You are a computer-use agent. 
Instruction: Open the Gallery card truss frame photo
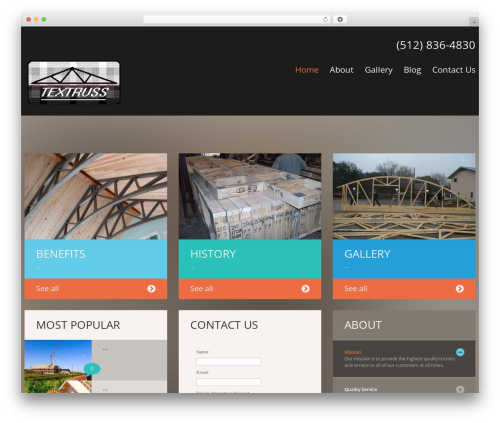pos(404,196)
